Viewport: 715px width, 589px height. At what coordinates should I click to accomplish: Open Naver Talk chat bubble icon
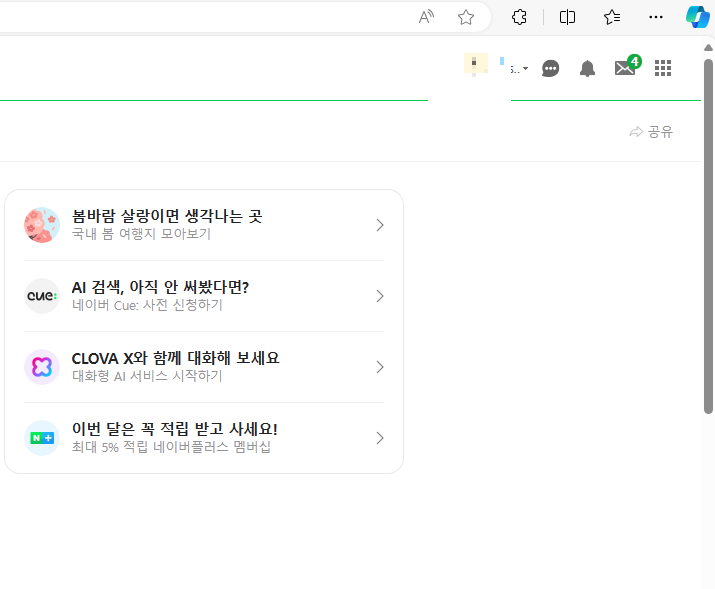point(550,68)
